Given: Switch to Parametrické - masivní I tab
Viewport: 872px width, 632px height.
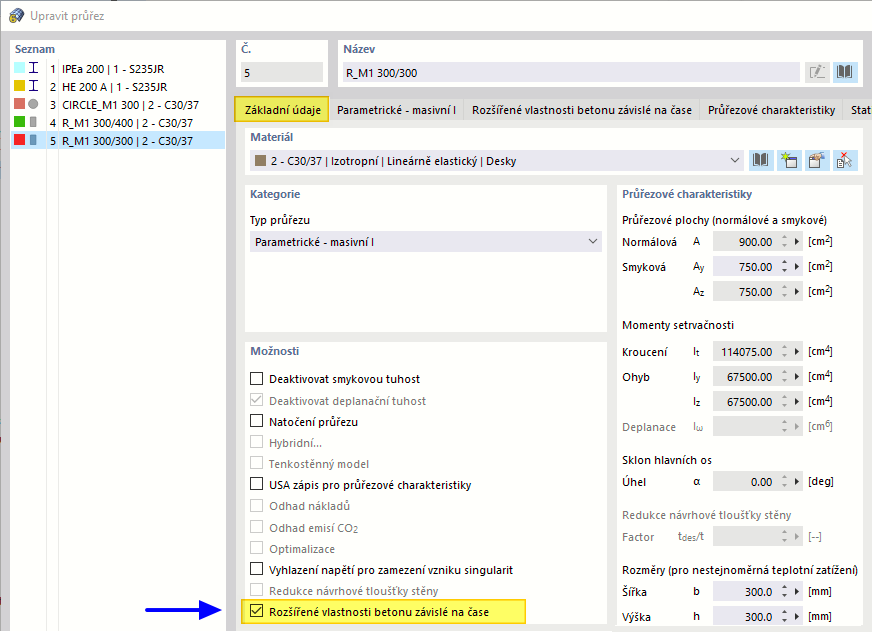Looking at the screenshot, I should [x=396, y=110].
